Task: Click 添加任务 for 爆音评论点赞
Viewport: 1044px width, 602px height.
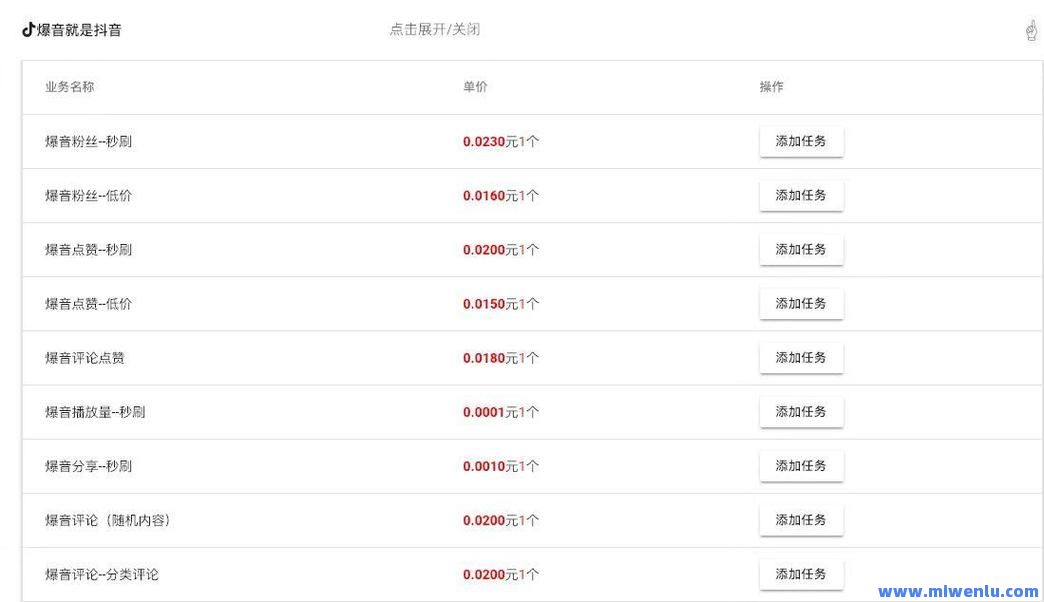Action: 801,357
